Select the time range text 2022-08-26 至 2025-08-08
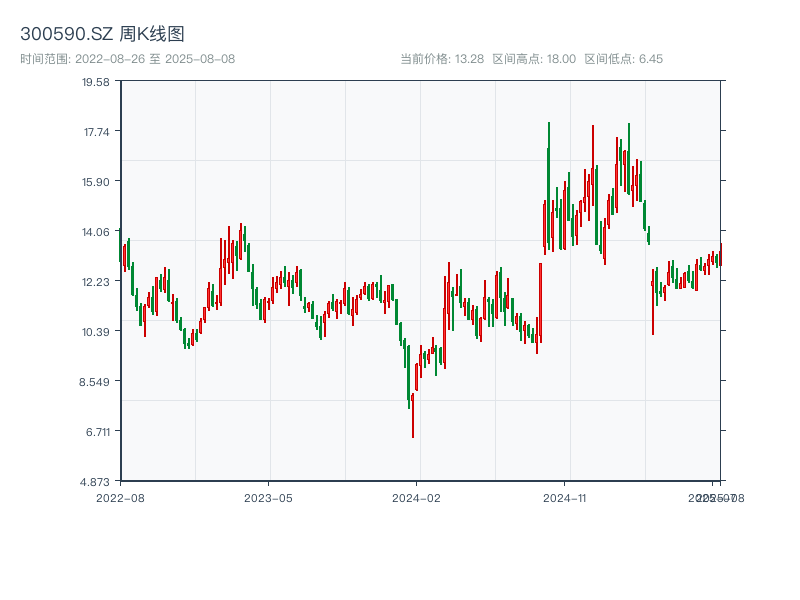The width and height of the screenshot is (800, 600). (155, 59)
